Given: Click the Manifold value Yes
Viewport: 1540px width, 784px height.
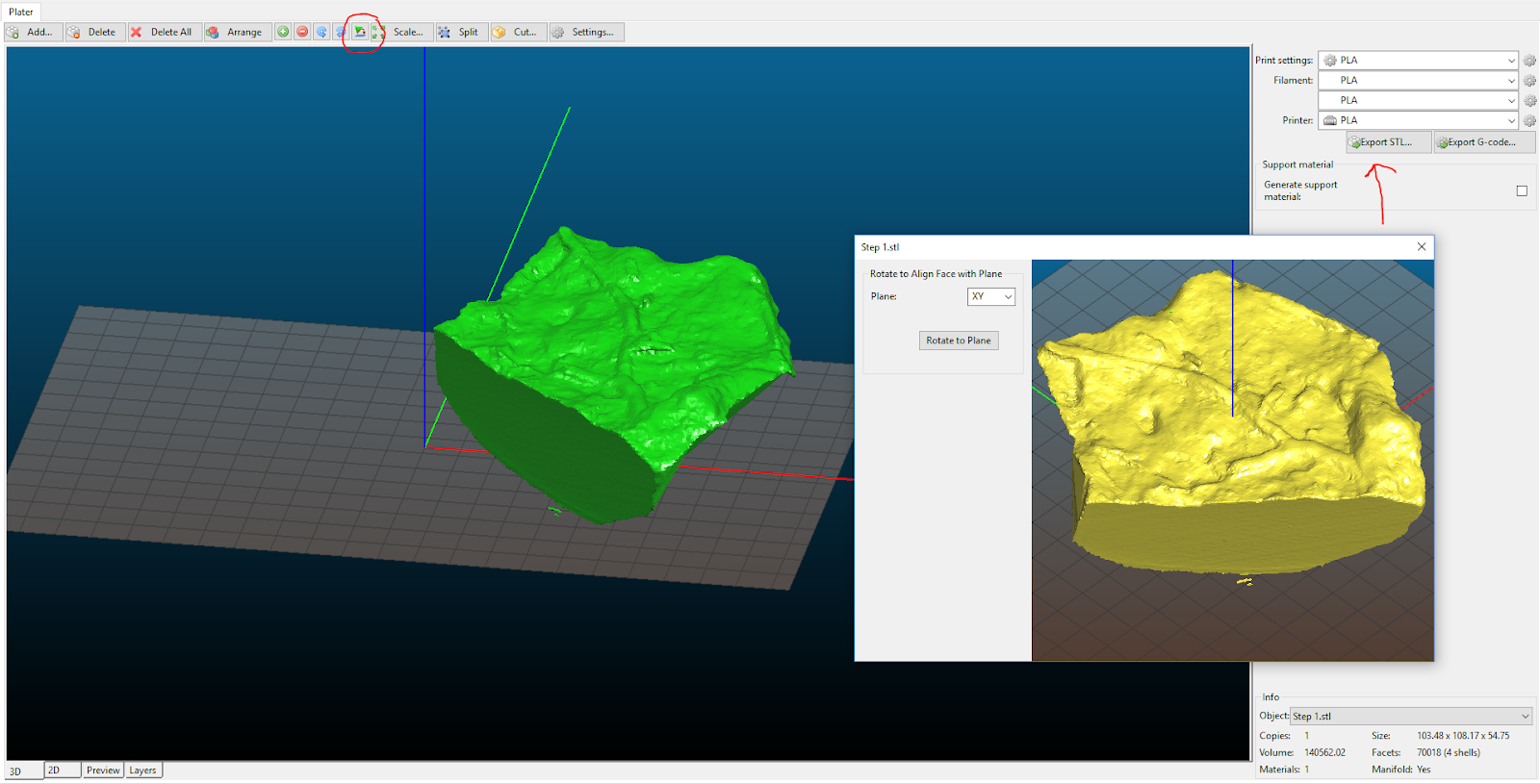Looking at the screenshot, I should [1424, 770].
